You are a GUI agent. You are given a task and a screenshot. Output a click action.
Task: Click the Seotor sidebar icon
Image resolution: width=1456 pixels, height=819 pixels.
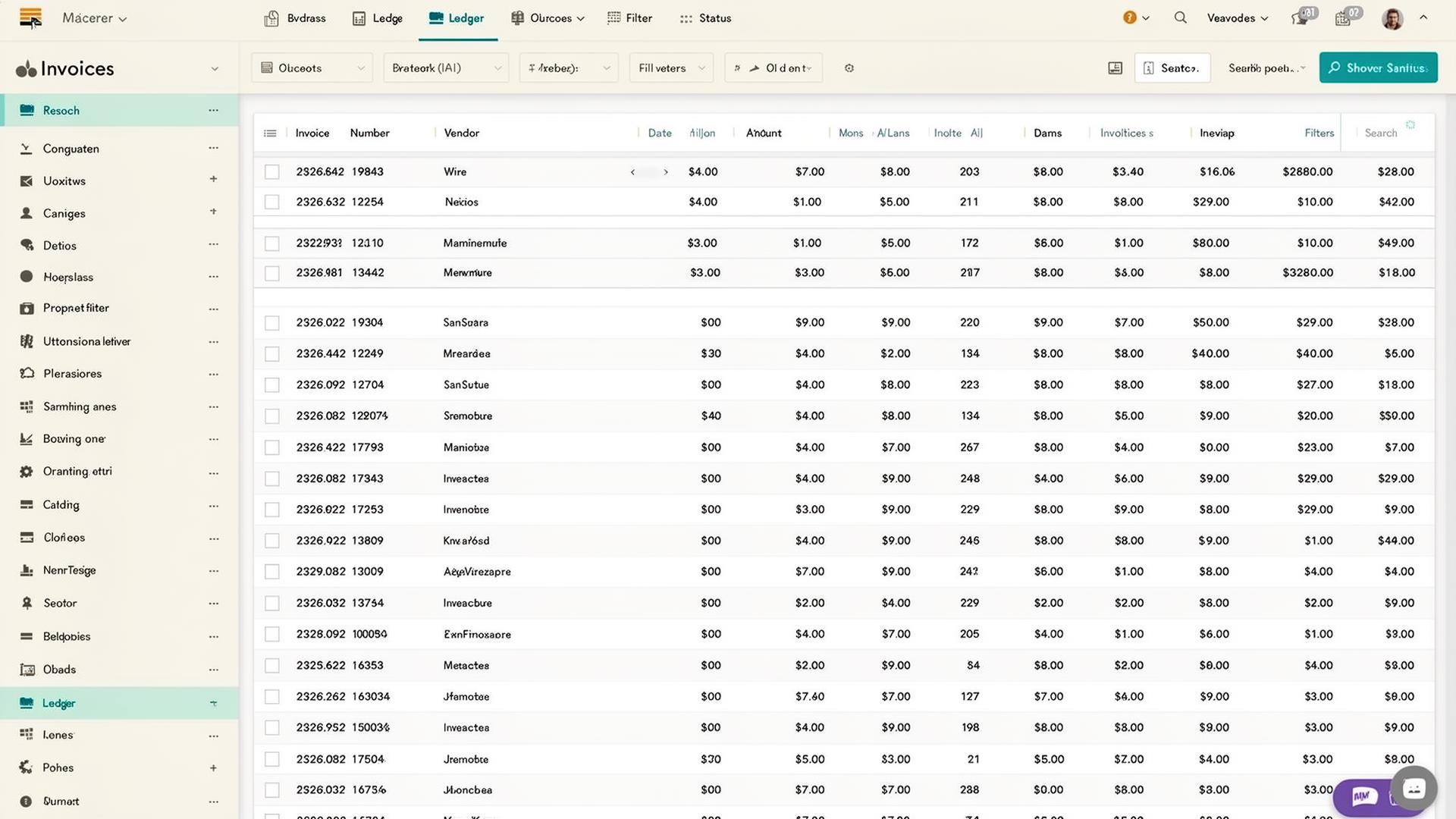[27, 603]
